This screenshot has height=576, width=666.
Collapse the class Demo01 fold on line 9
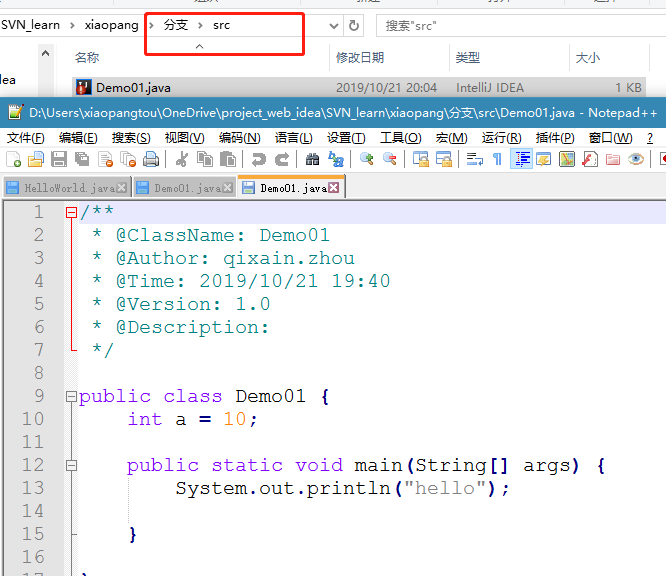tap(71, 397)
